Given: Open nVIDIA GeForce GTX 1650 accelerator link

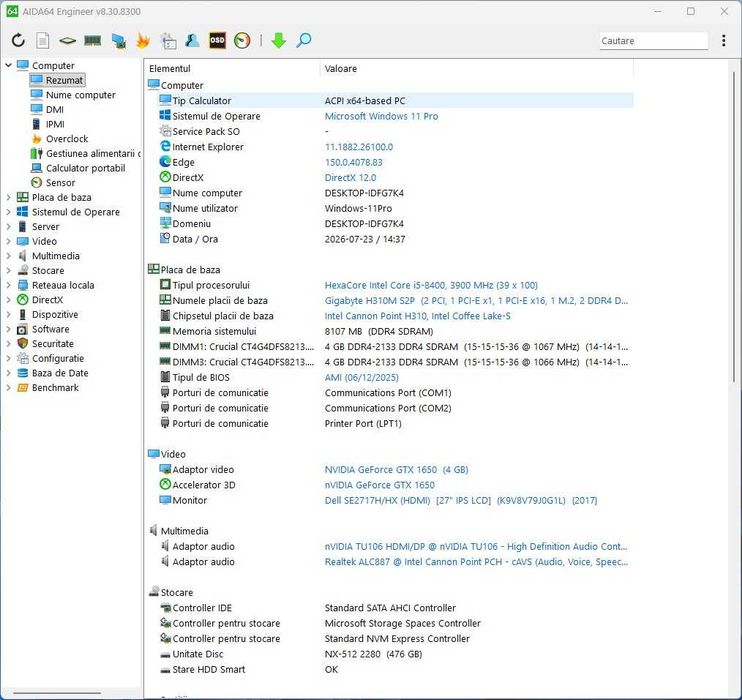Looking at the screenshot, I should click(x=380, y=485).
